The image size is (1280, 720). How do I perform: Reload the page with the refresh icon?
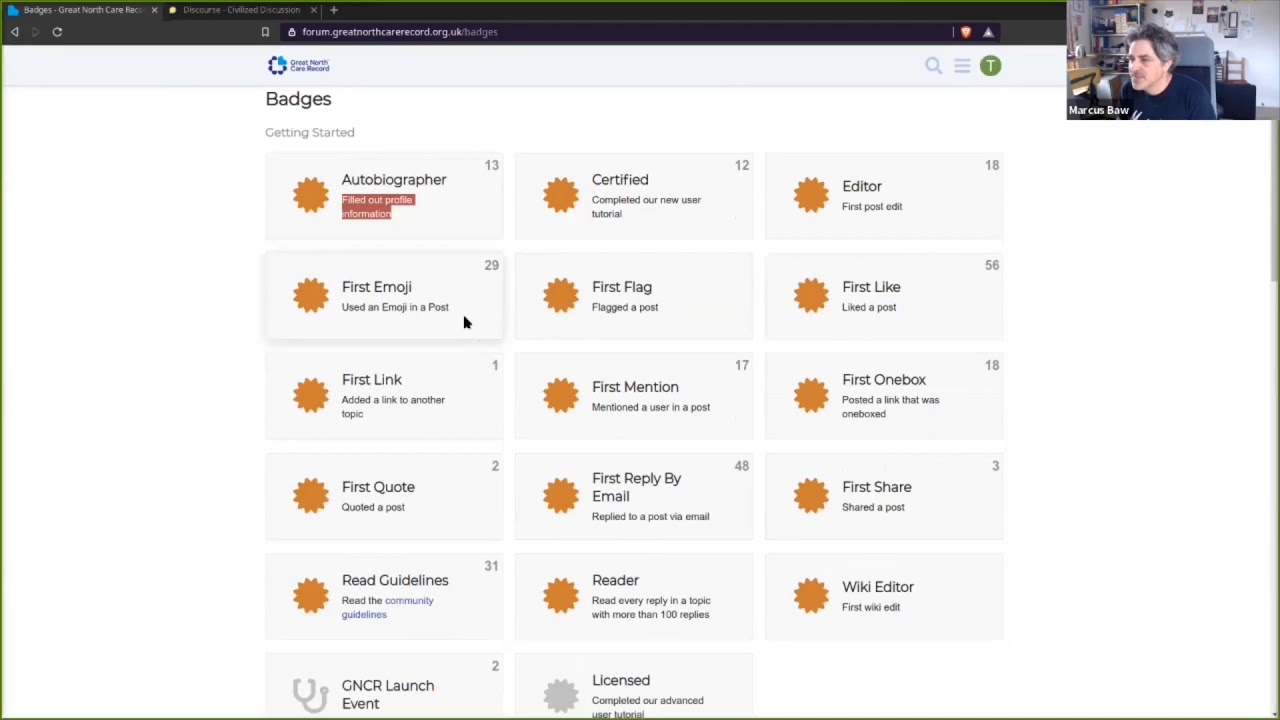[x=57, y=32]
